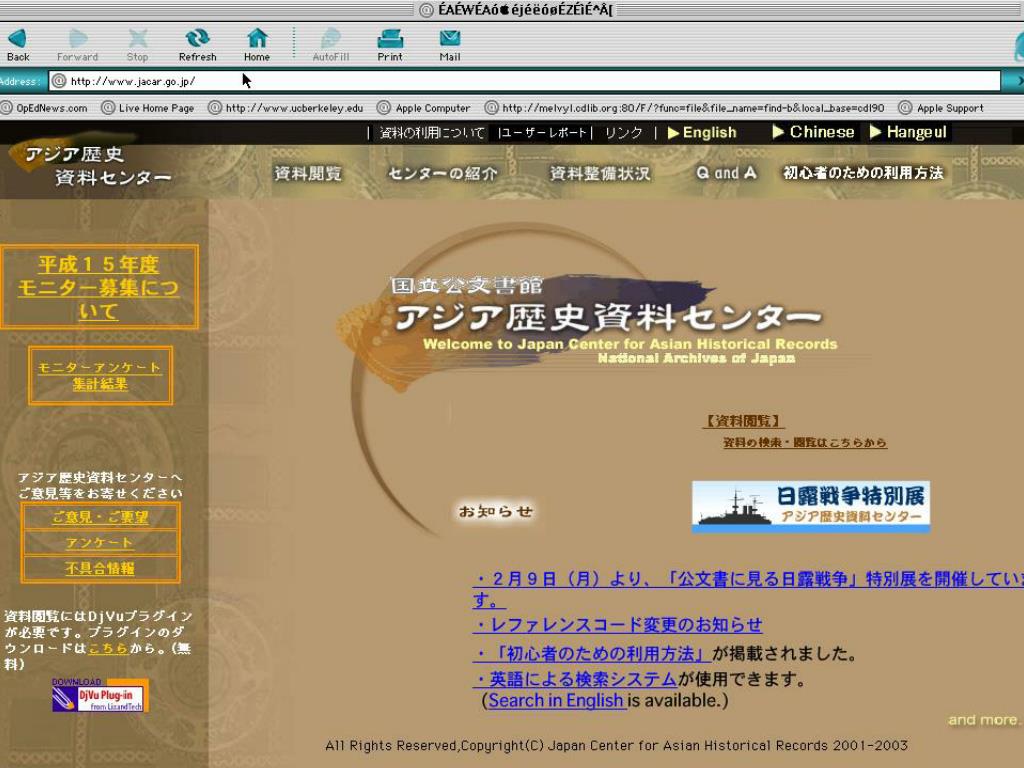Screen dimensions: 1024x768
Task: Click the copyright notice All Rights Reserved text
Action: [x=616, y=745]
